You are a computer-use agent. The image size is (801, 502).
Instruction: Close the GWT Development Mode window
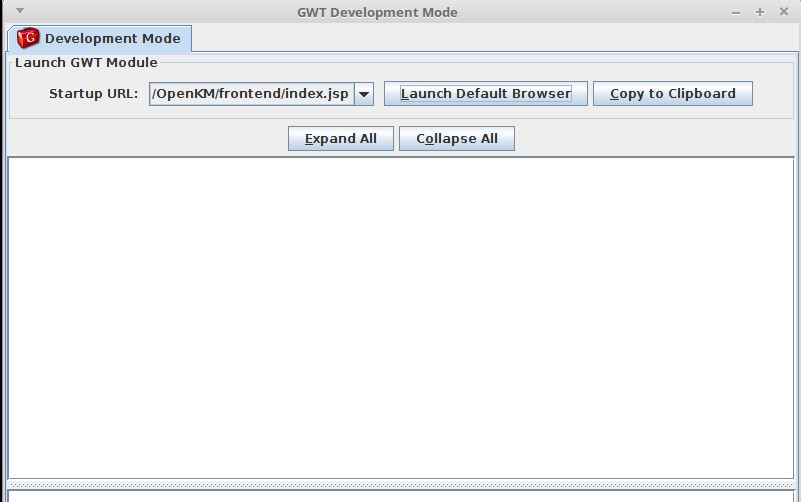[783, 13]
